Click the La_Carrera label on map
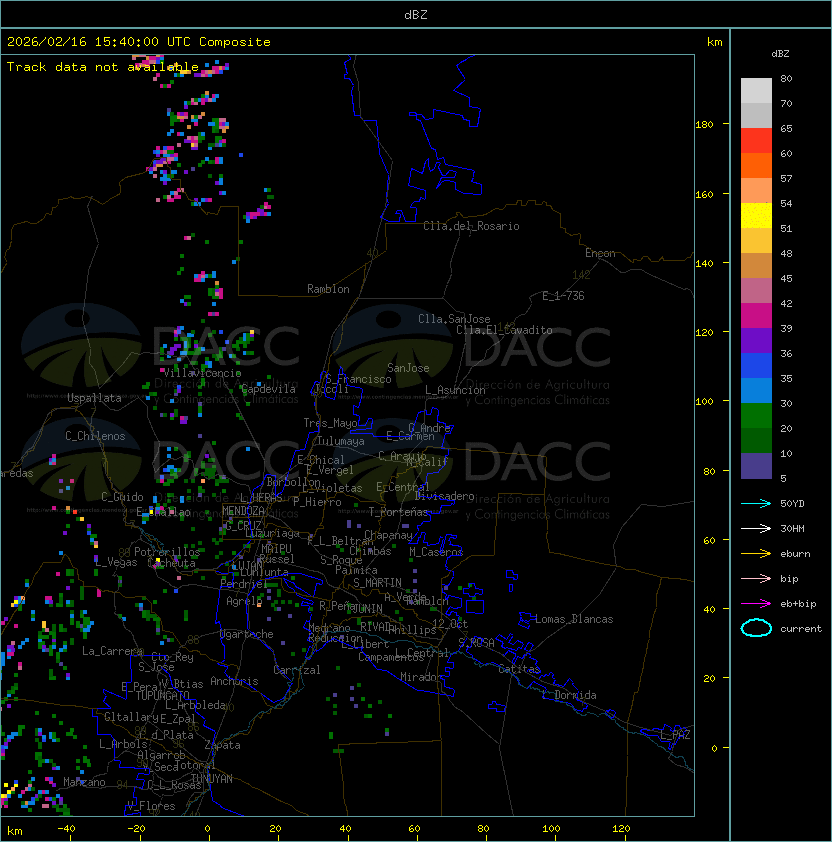This screenshot has width=832, height=842. coord(113,651)
